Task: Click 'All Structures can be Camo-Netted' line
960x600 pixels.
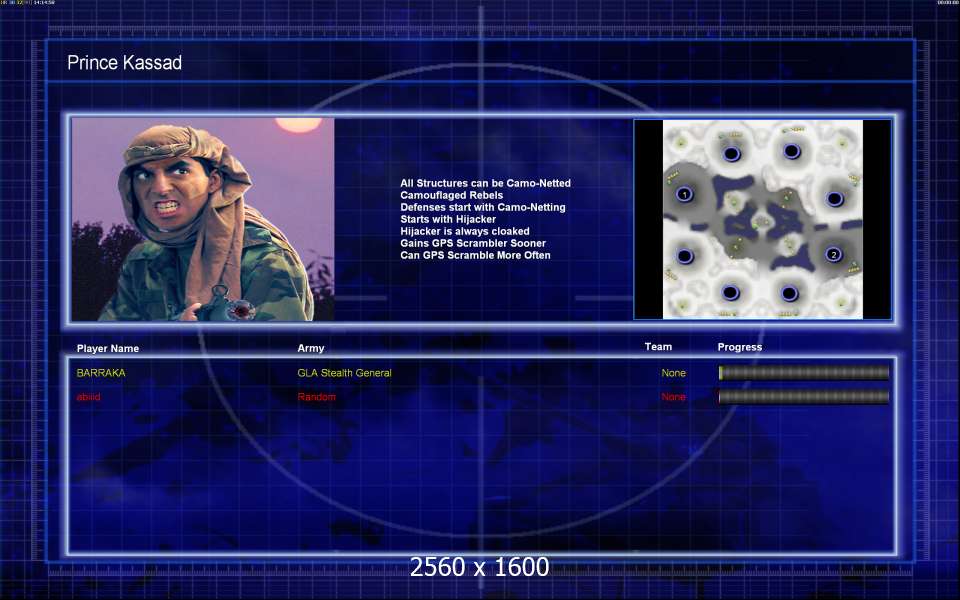Action: 486,183
